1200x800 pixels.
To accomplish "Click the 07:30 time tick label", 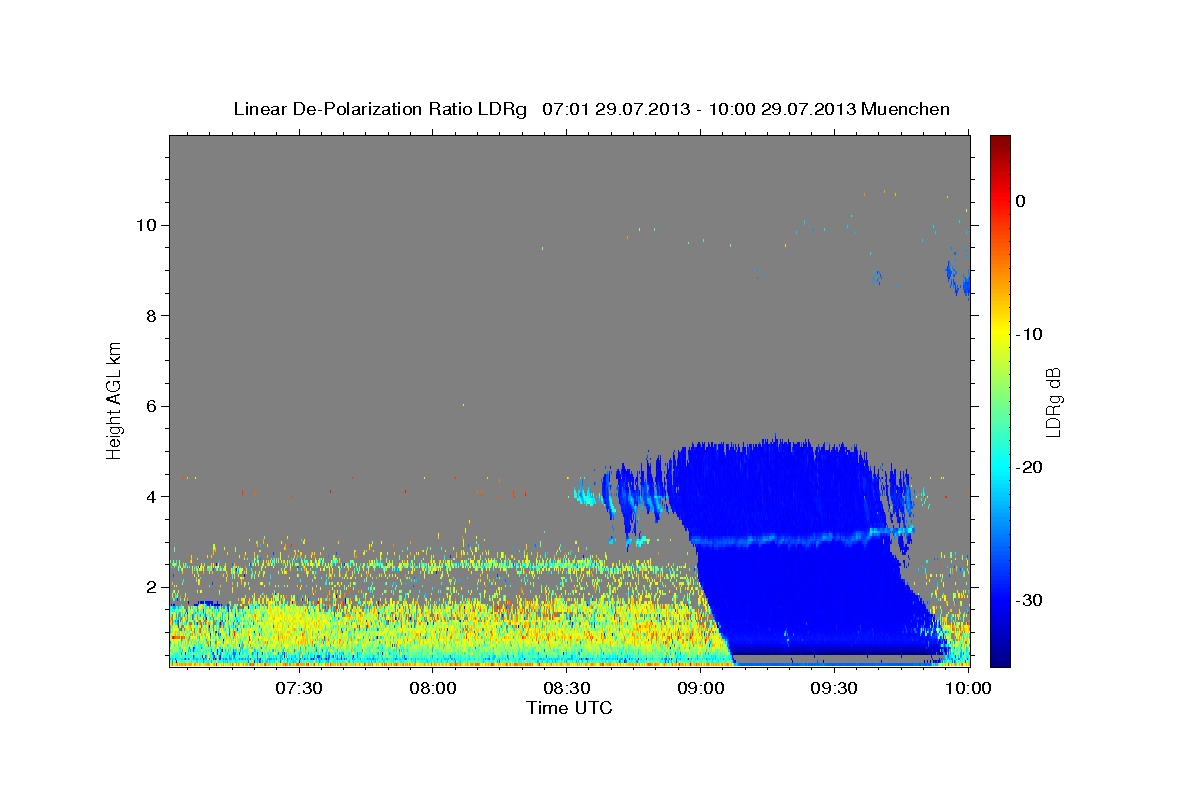I will 298,689.
